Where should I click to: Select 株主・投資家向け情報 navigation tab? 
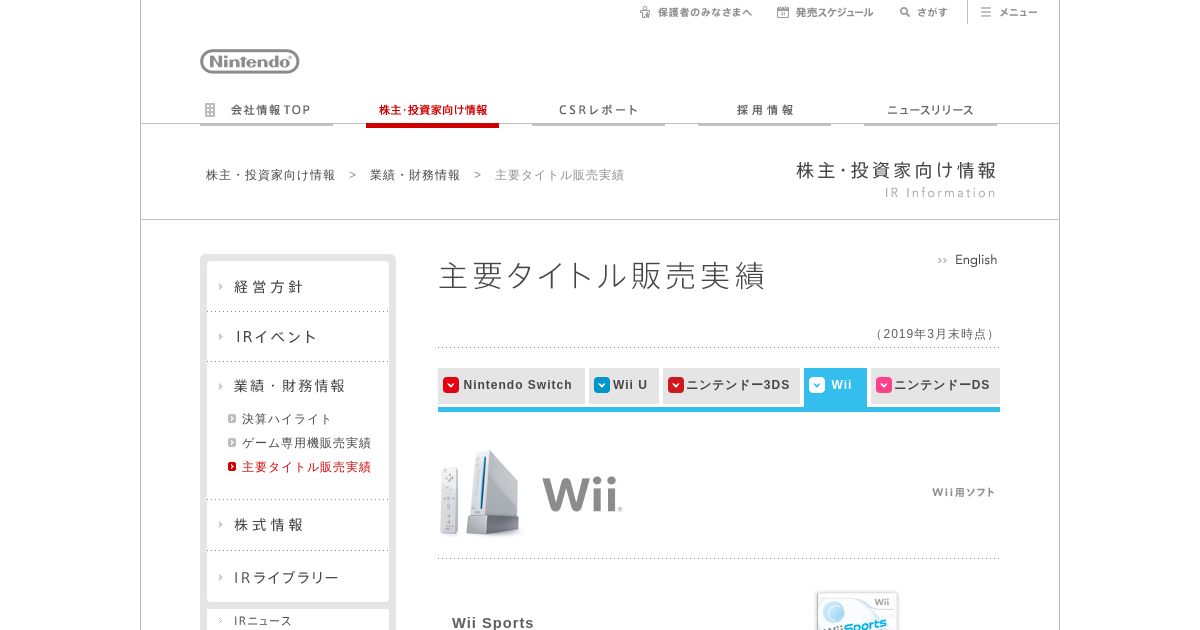[x=432, y=111]
